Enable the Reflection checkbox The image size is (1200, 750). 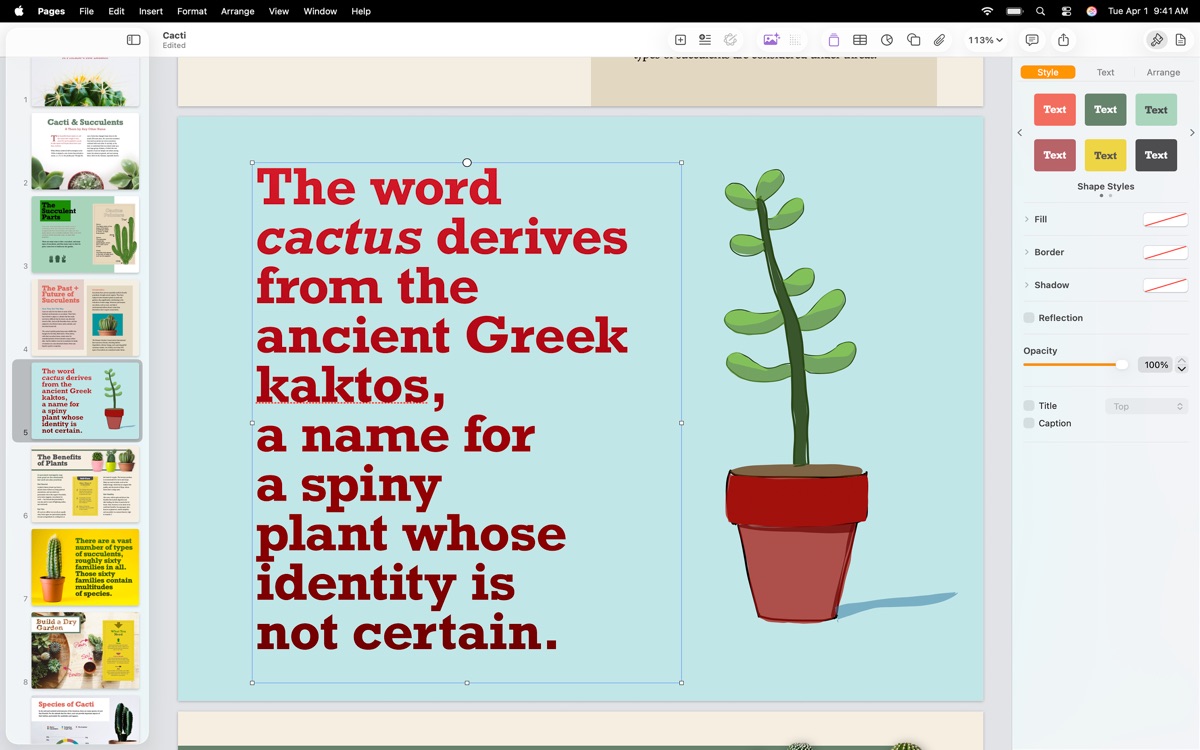[1029, 318]
